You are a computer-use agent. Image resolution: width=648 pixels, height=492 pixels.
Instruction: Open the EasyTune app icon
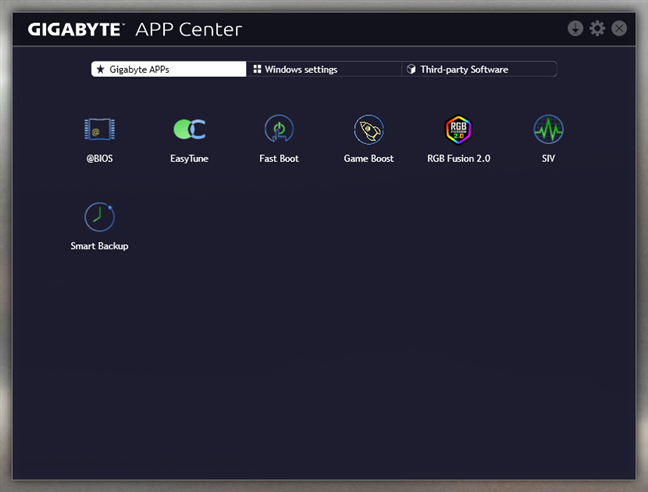click(x=189, y=129)
